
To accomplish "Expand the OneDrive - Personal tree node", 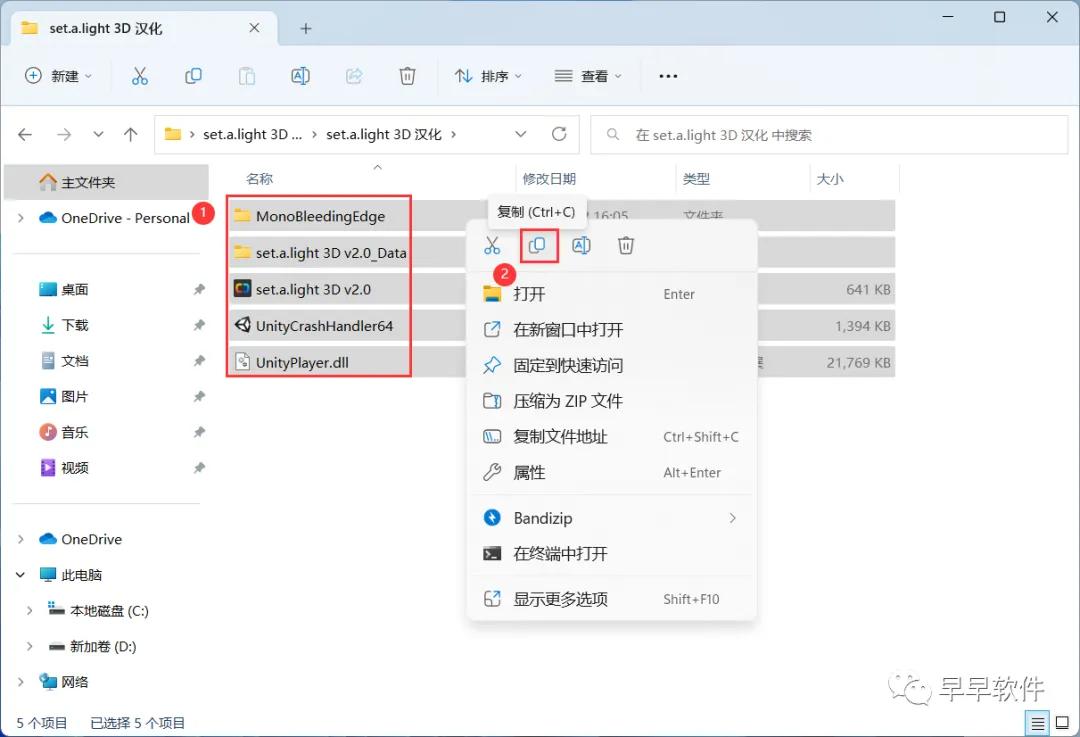I will point(21,218).
